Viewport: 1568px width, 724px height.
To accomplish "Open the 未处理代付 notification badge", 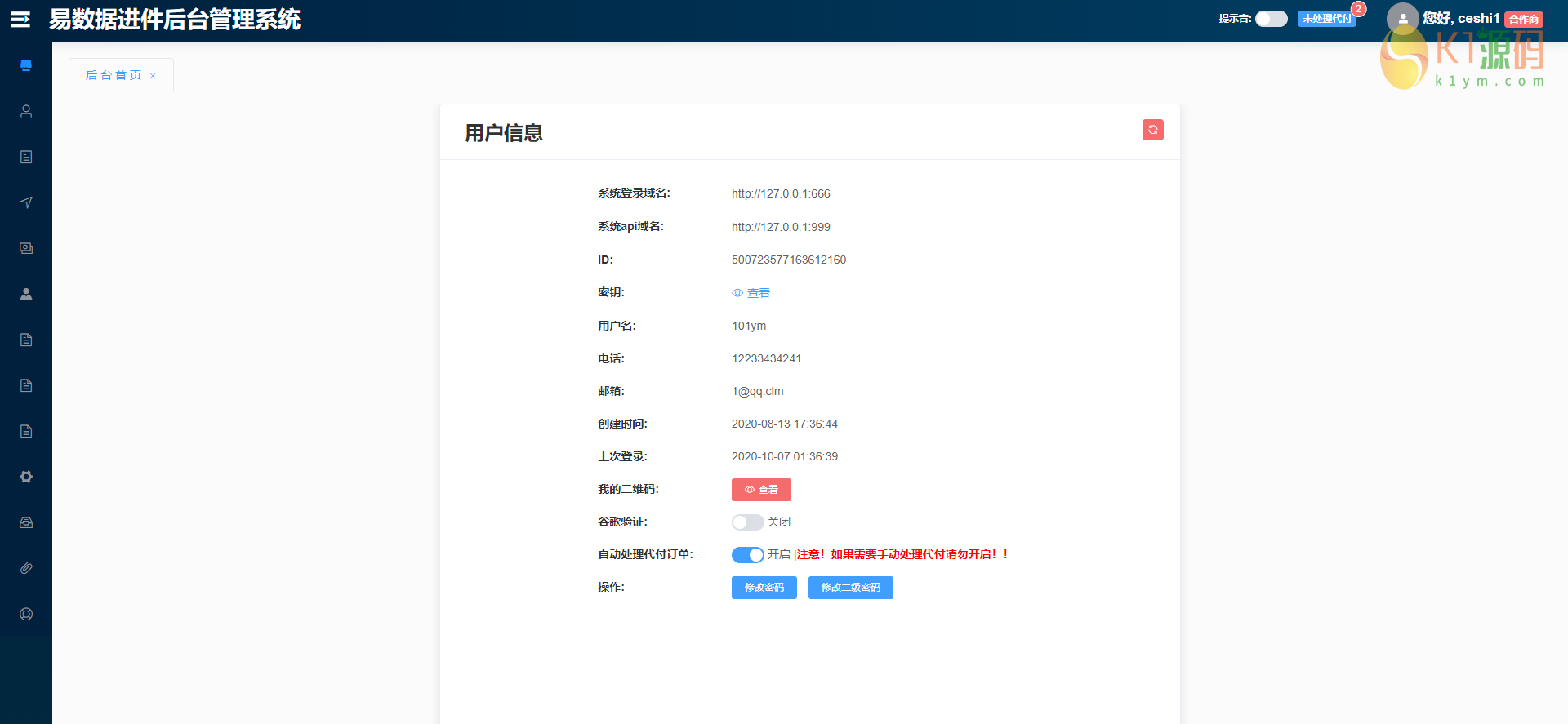I will pyautogui.click(x=1326, y=19).
